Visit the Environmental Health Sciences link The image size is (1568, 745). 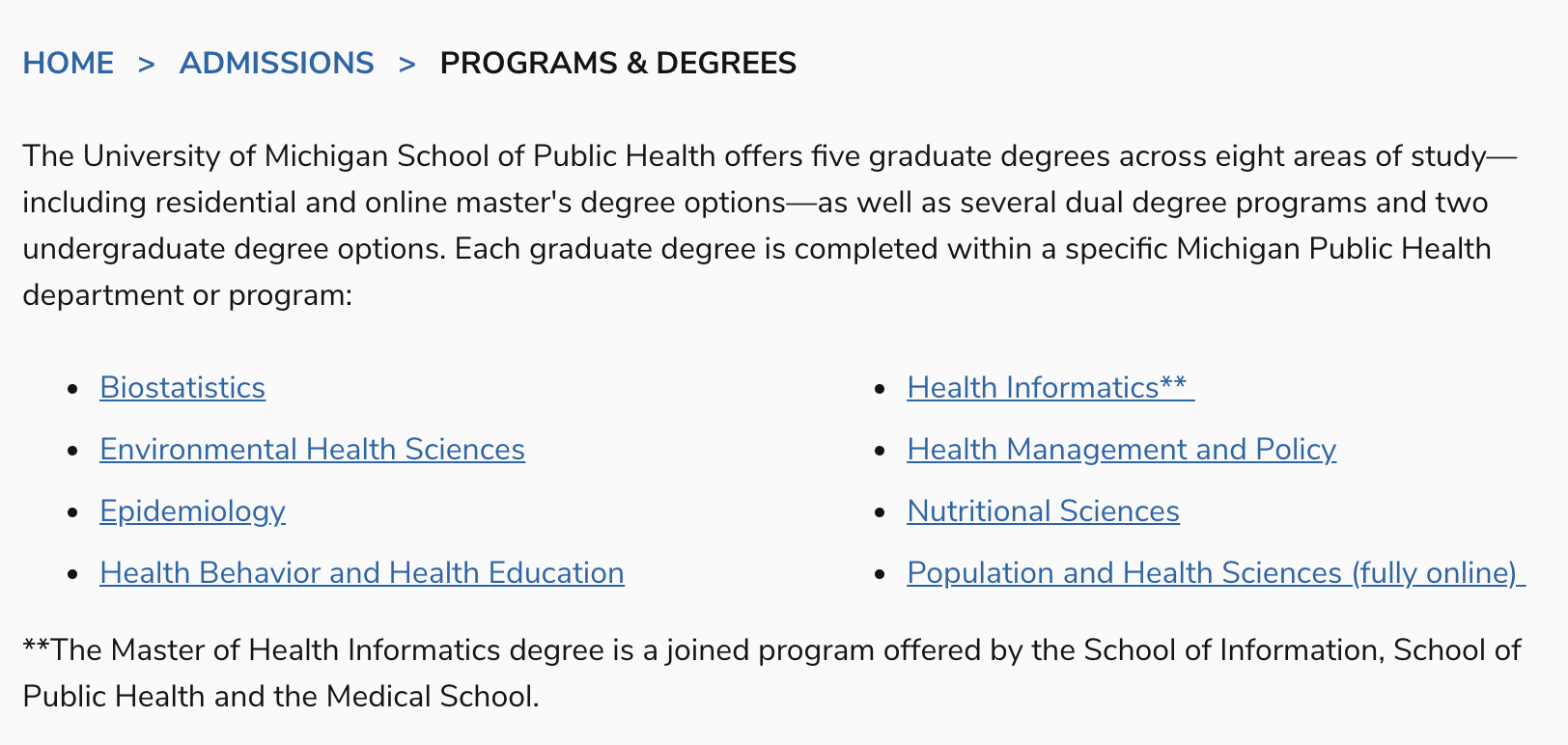[x=312, y=450]
